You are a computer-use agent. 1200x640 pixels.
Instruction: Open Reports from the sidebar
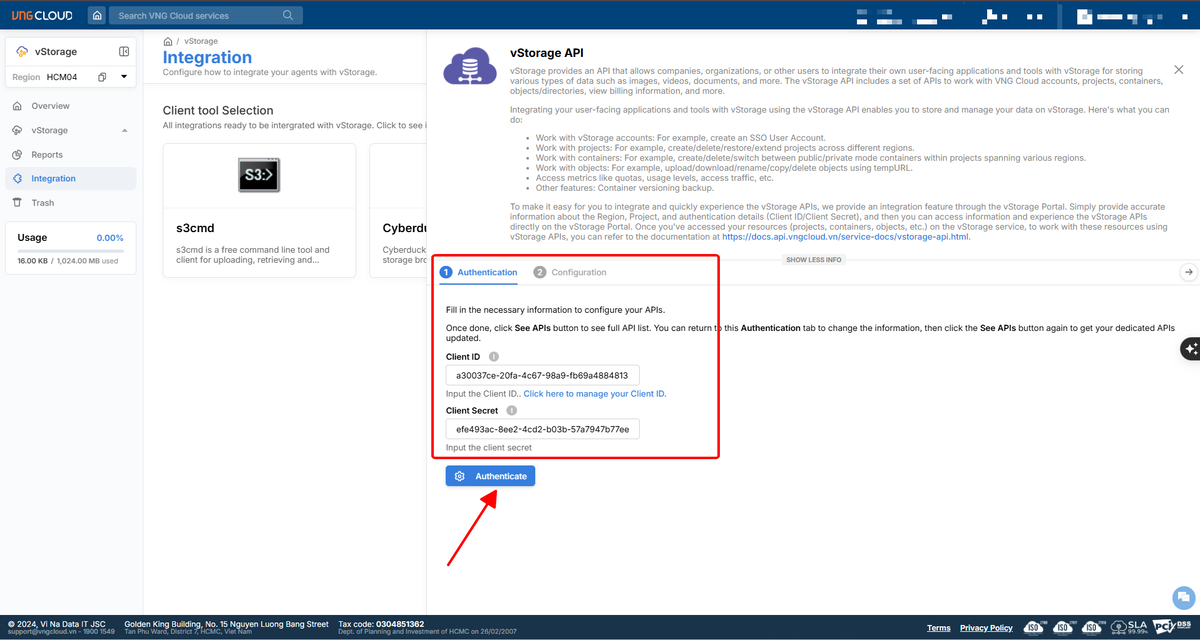point(47,155)
